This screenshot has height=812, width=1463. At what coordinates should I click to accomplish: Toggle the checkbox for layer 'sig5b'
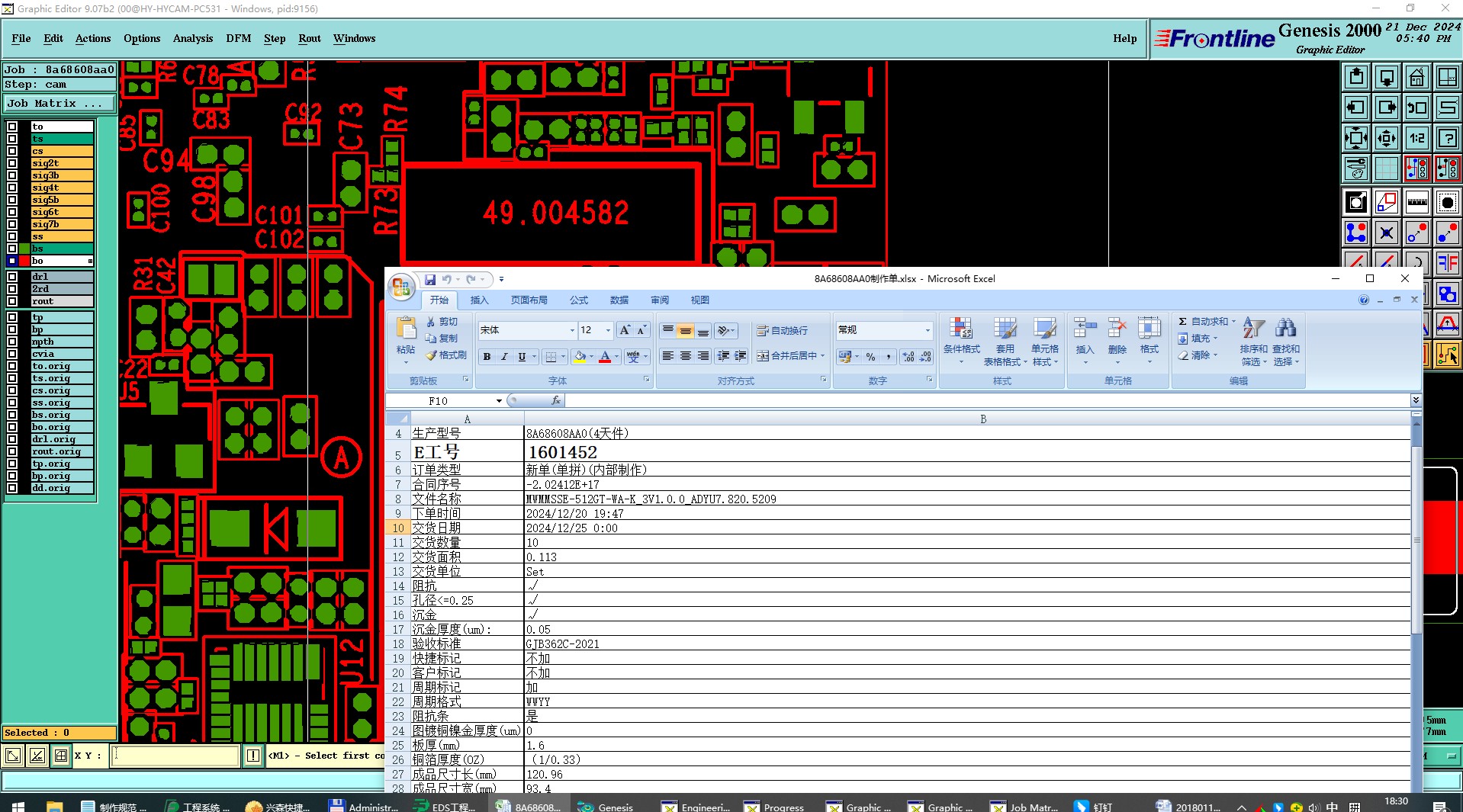coord(12,200)
